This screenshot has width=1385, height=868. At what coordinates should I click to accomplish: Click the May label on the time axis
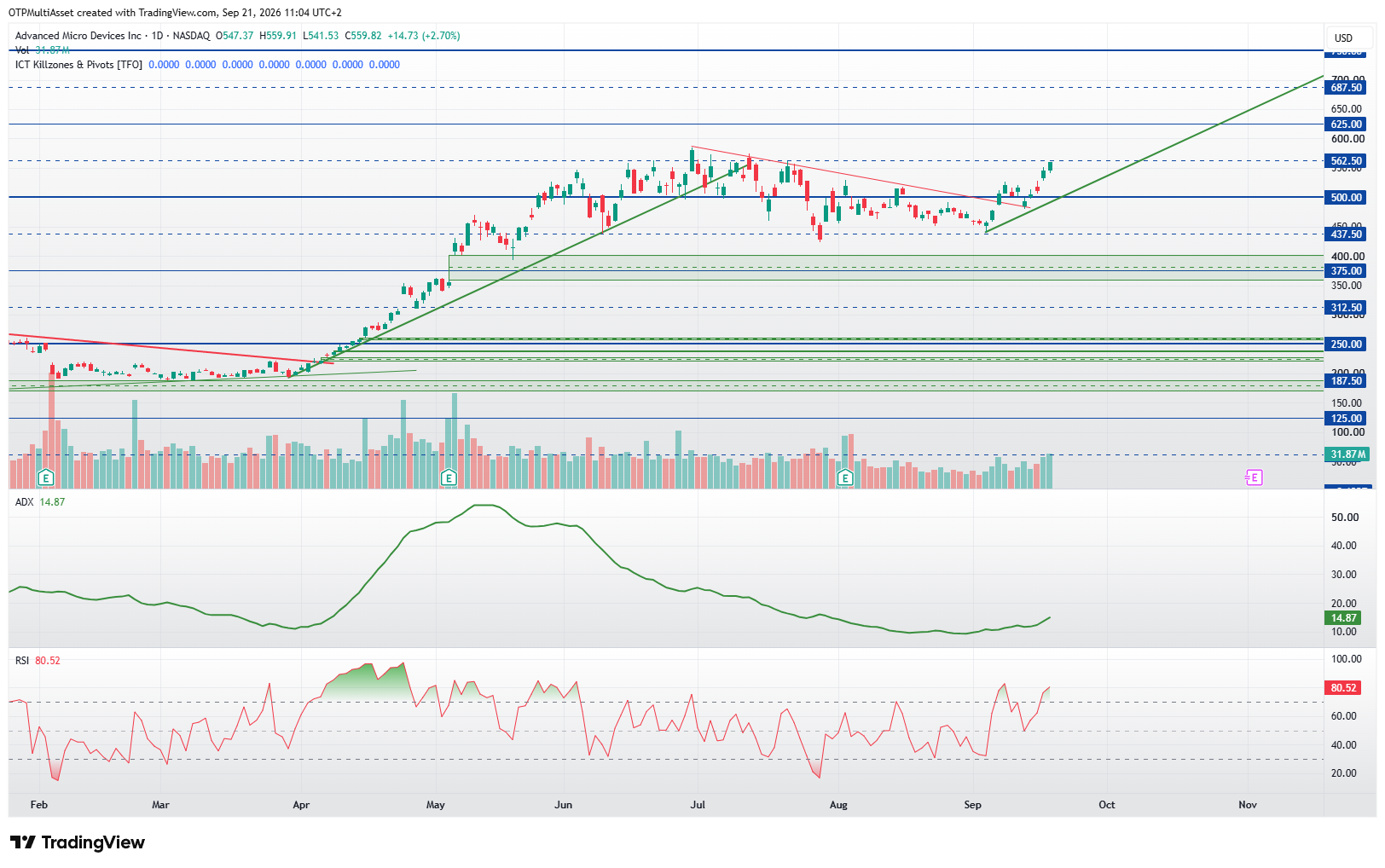pyautogui.click(x=436, y=805)
